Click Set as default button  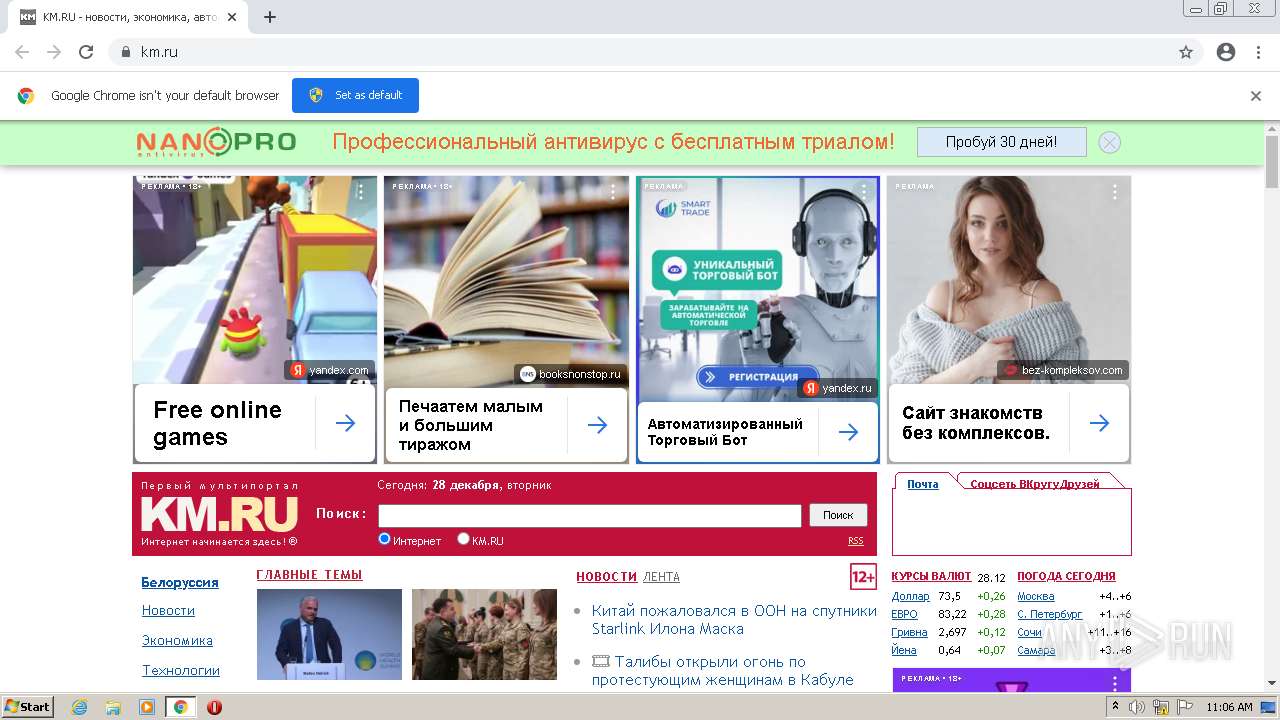click(x=355, y=96)
